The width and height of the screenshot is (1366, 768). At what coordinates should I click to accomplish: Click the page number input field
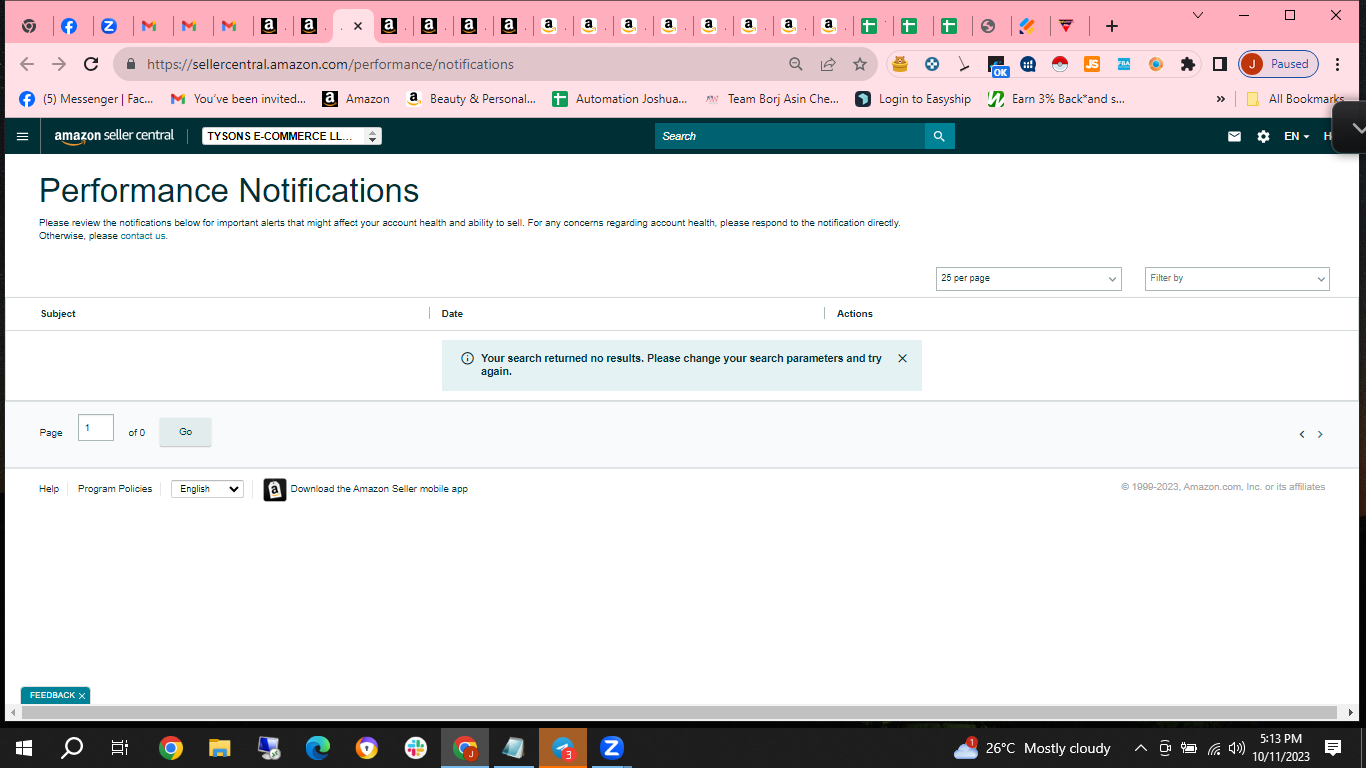point(96,427)
